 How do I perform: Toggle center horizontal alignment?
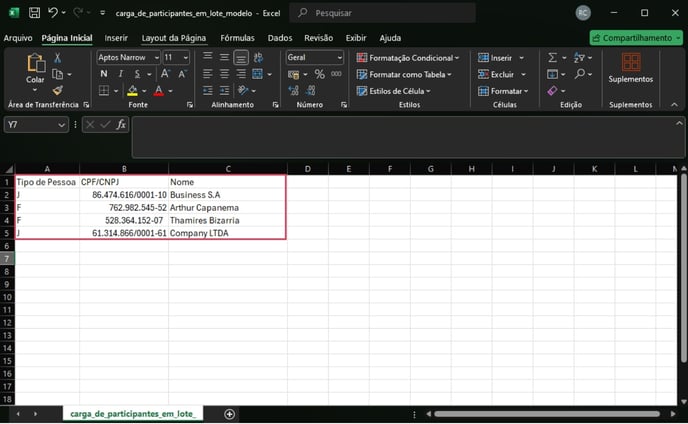(224, 74)
